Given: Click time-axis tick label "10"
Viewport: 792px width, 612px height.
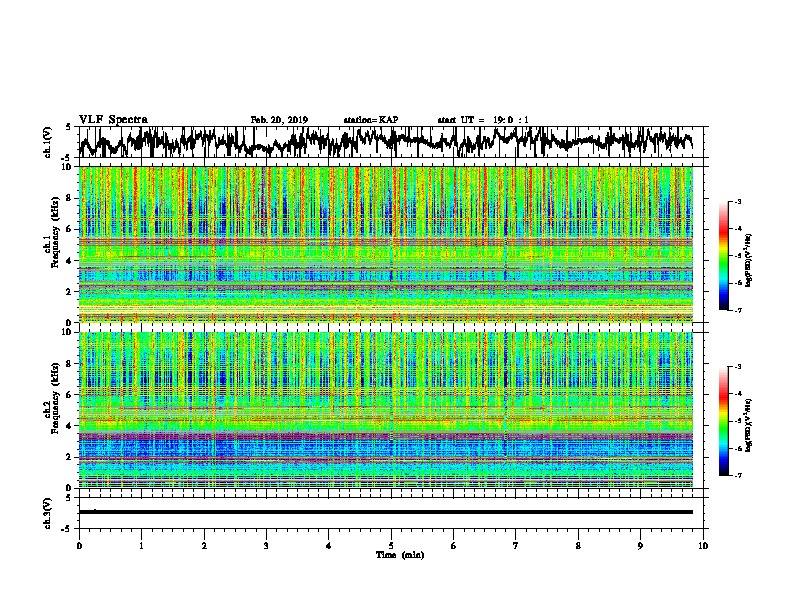Looking at the screenshot, I should (703, 545).
